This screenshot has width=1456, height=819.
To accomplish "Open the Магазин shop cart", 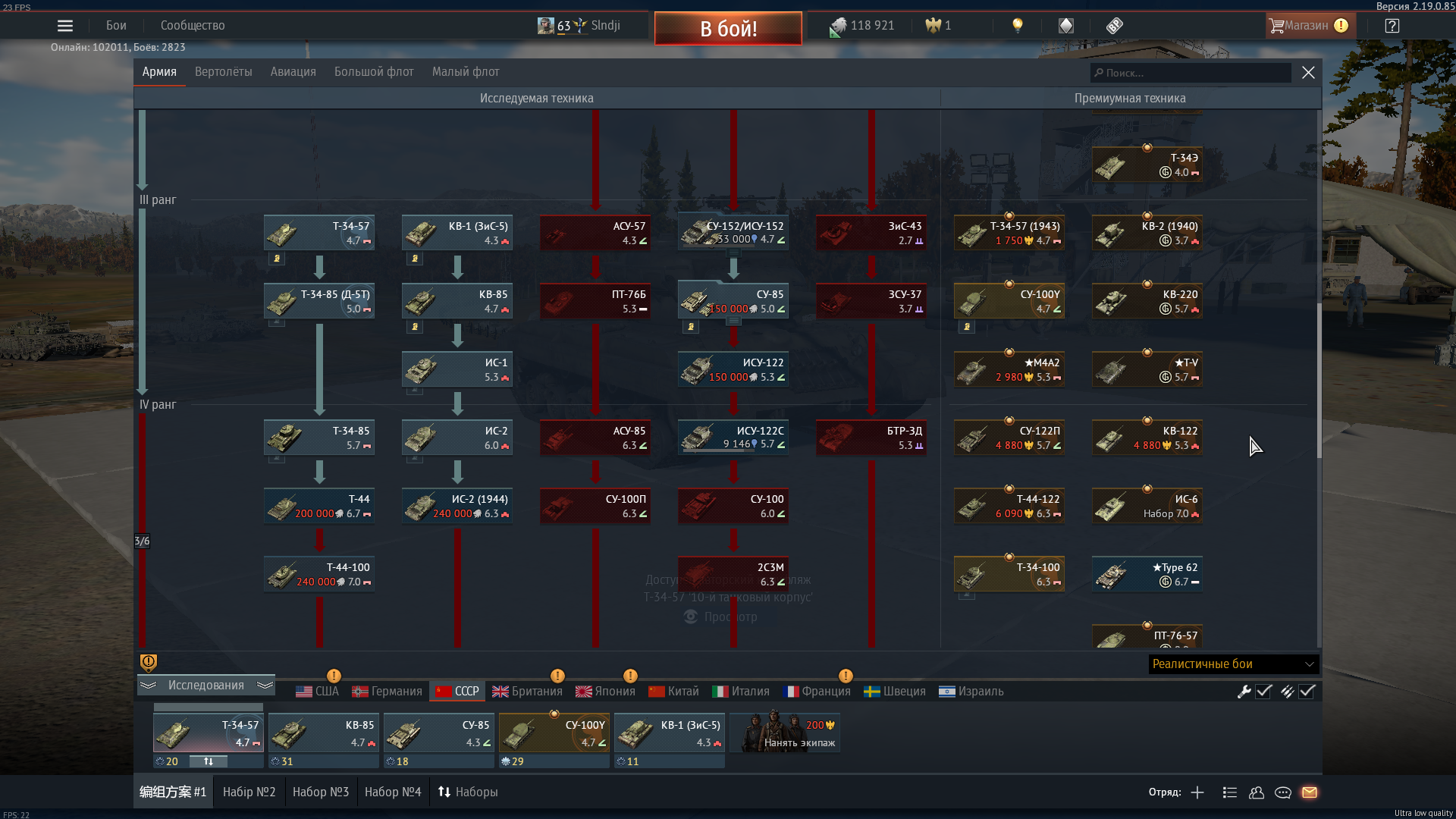I will (1309, 26).
